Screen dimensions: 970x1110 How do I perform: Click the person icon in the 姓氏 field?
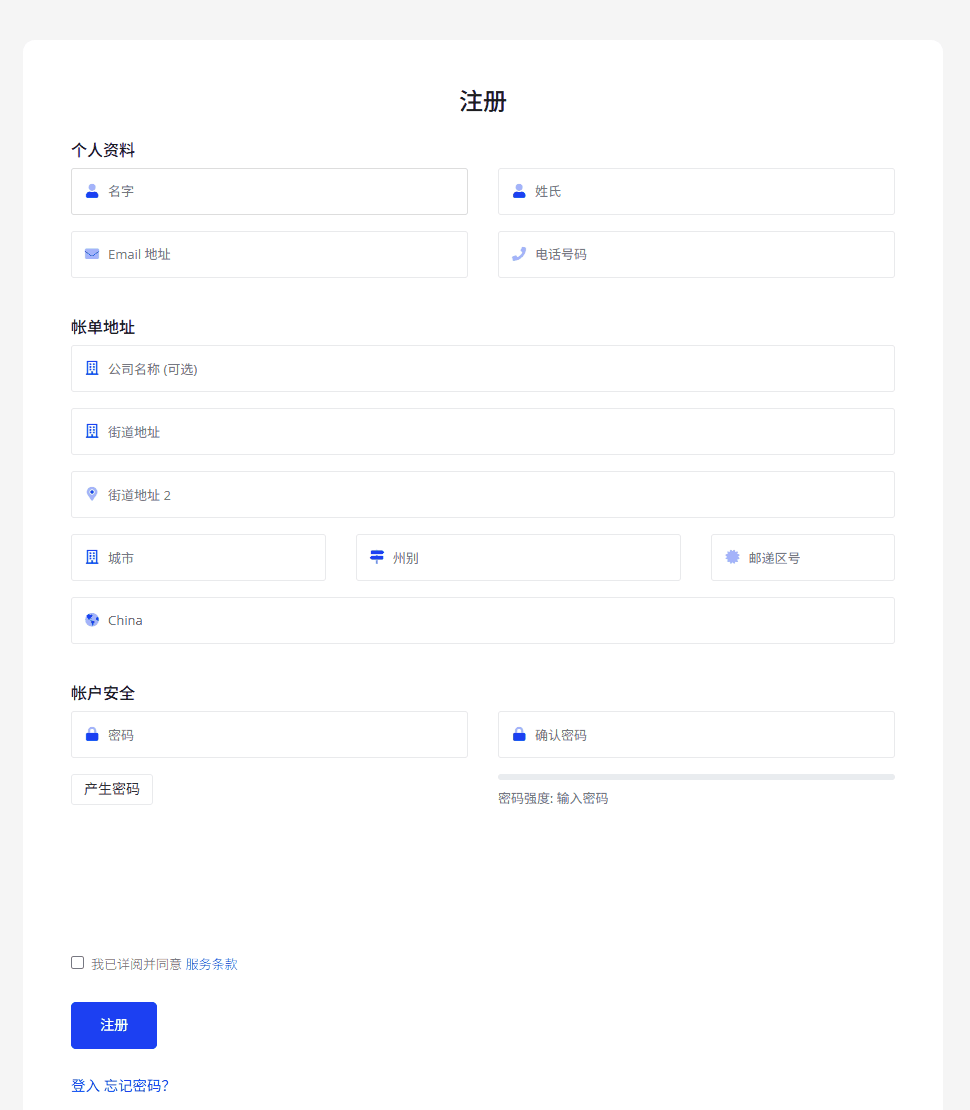[519, 191]
